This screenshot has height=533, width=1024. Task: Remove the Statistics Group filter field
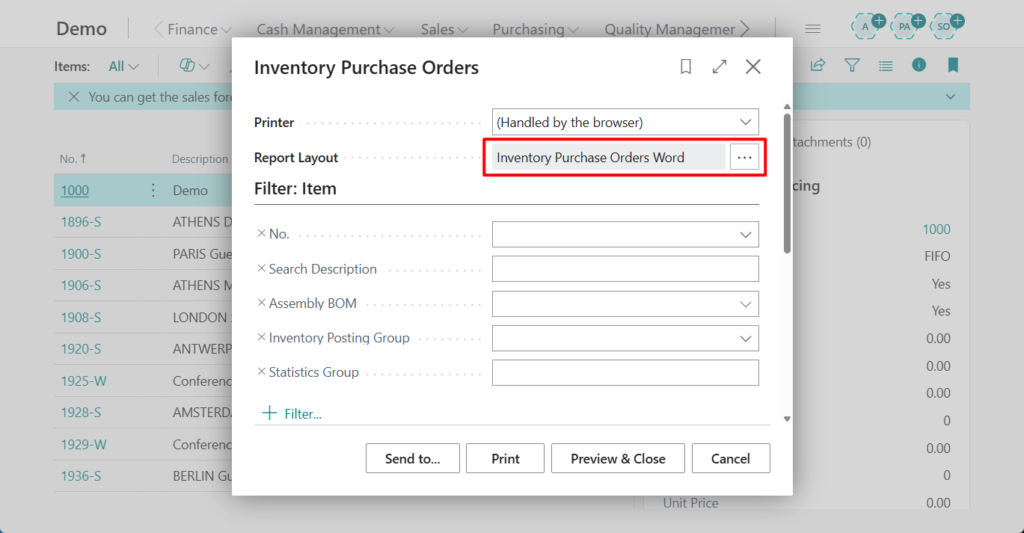[x=262, y=372]
